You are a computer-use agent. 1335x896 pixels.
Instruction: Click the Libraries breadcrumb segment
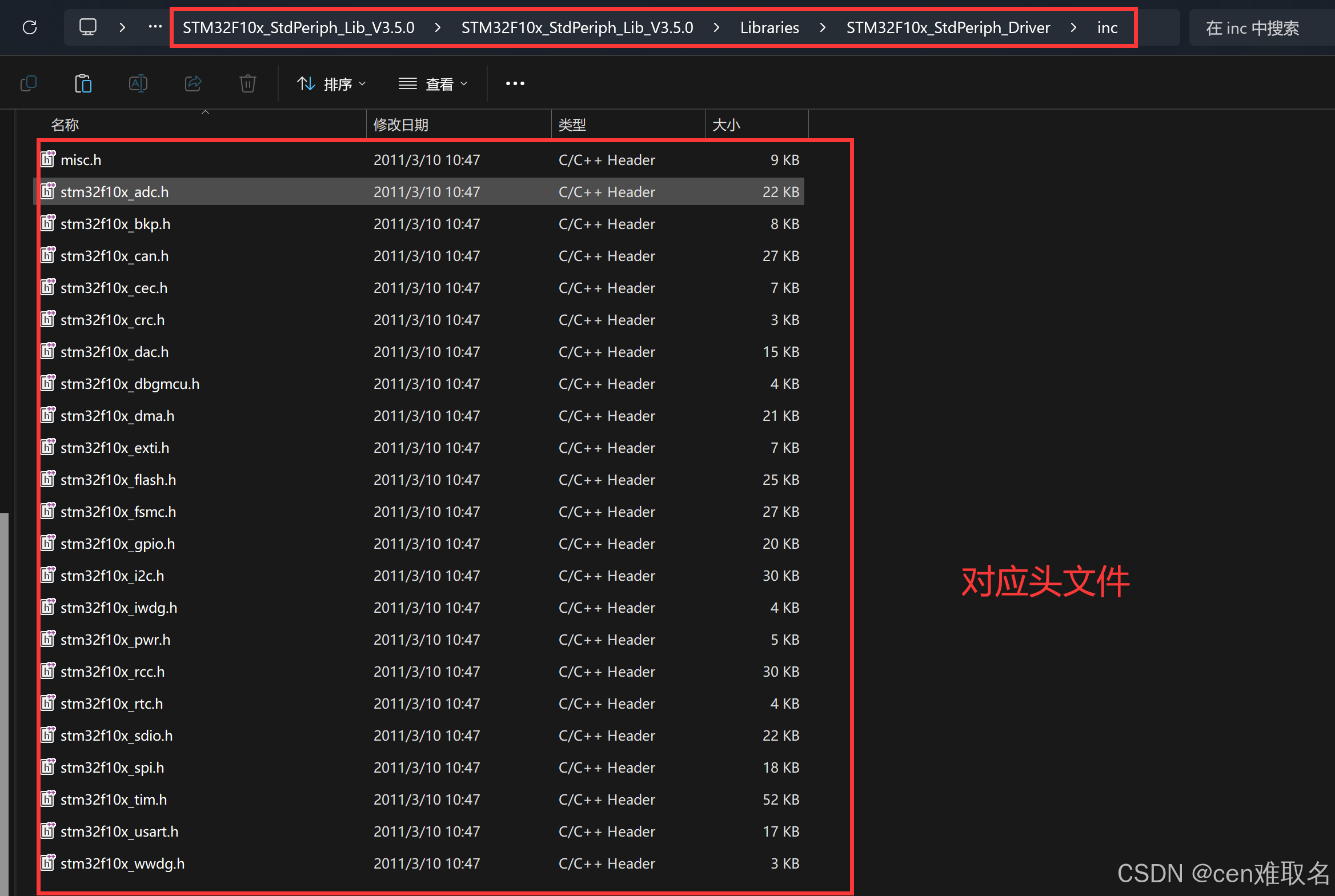pyautogui.click(x=769, y=27)
